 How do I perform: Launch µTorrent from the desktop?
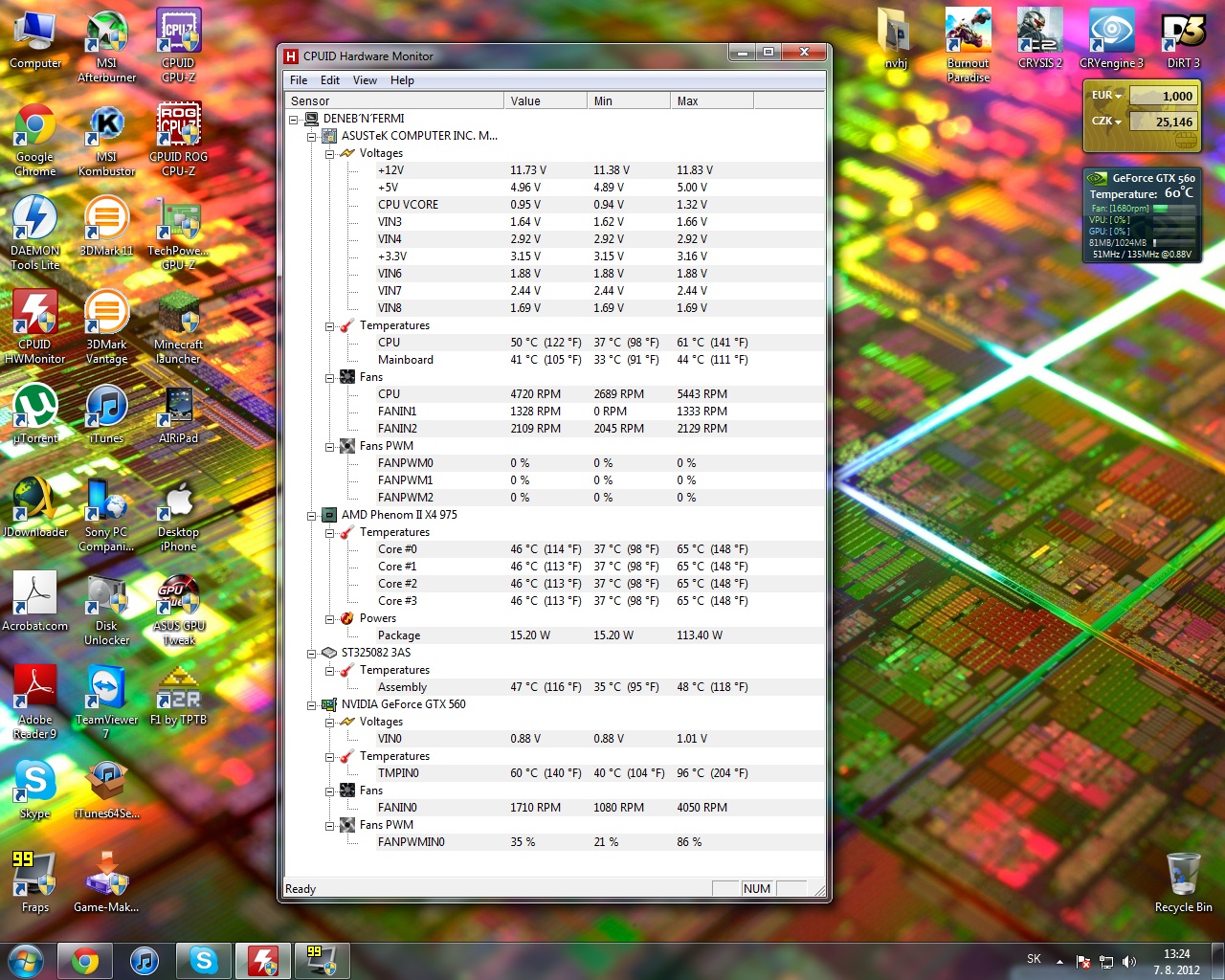[x=35, y=414]
